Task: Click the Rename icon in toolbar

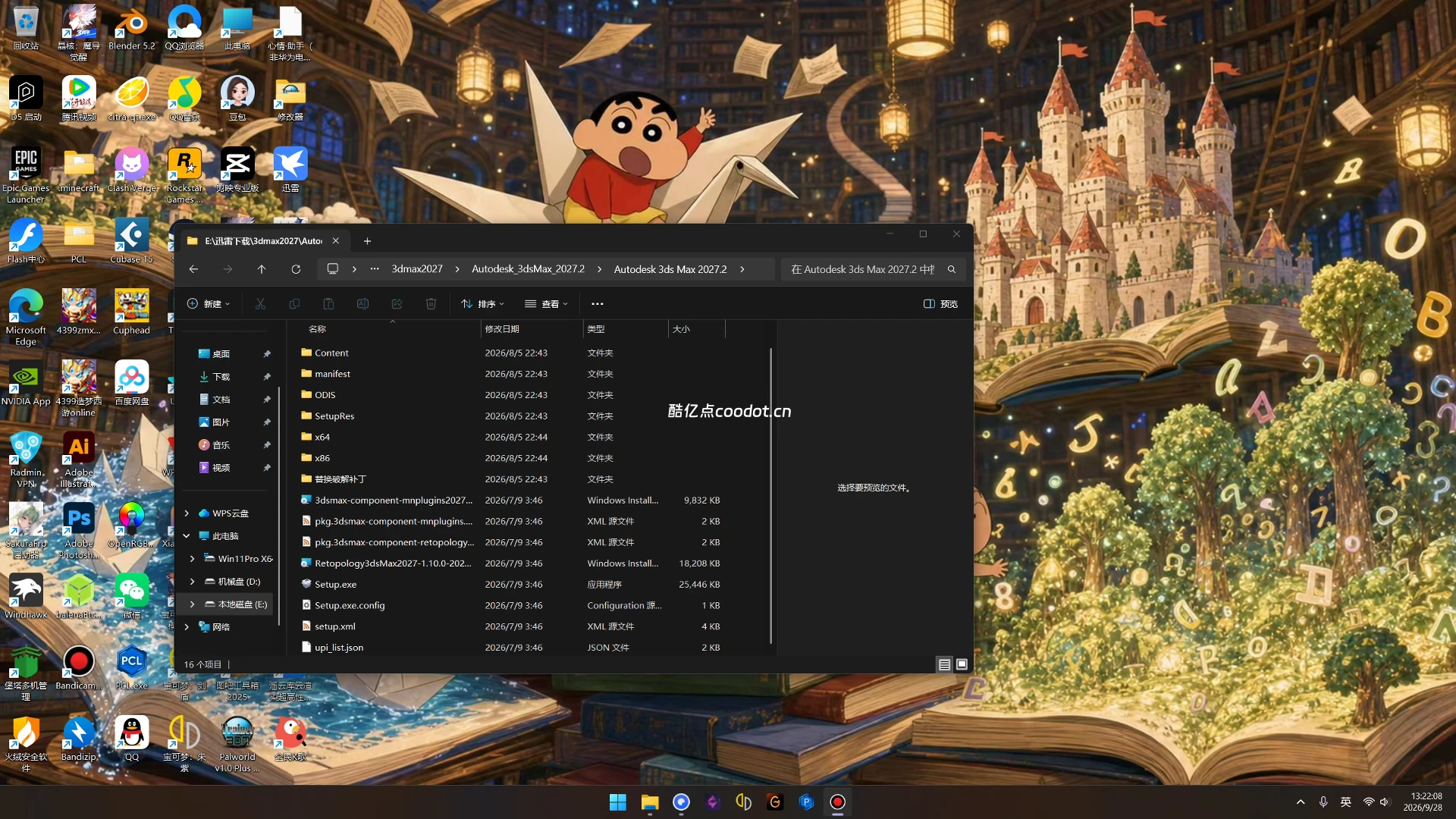Action: click(x=362, y=304)
